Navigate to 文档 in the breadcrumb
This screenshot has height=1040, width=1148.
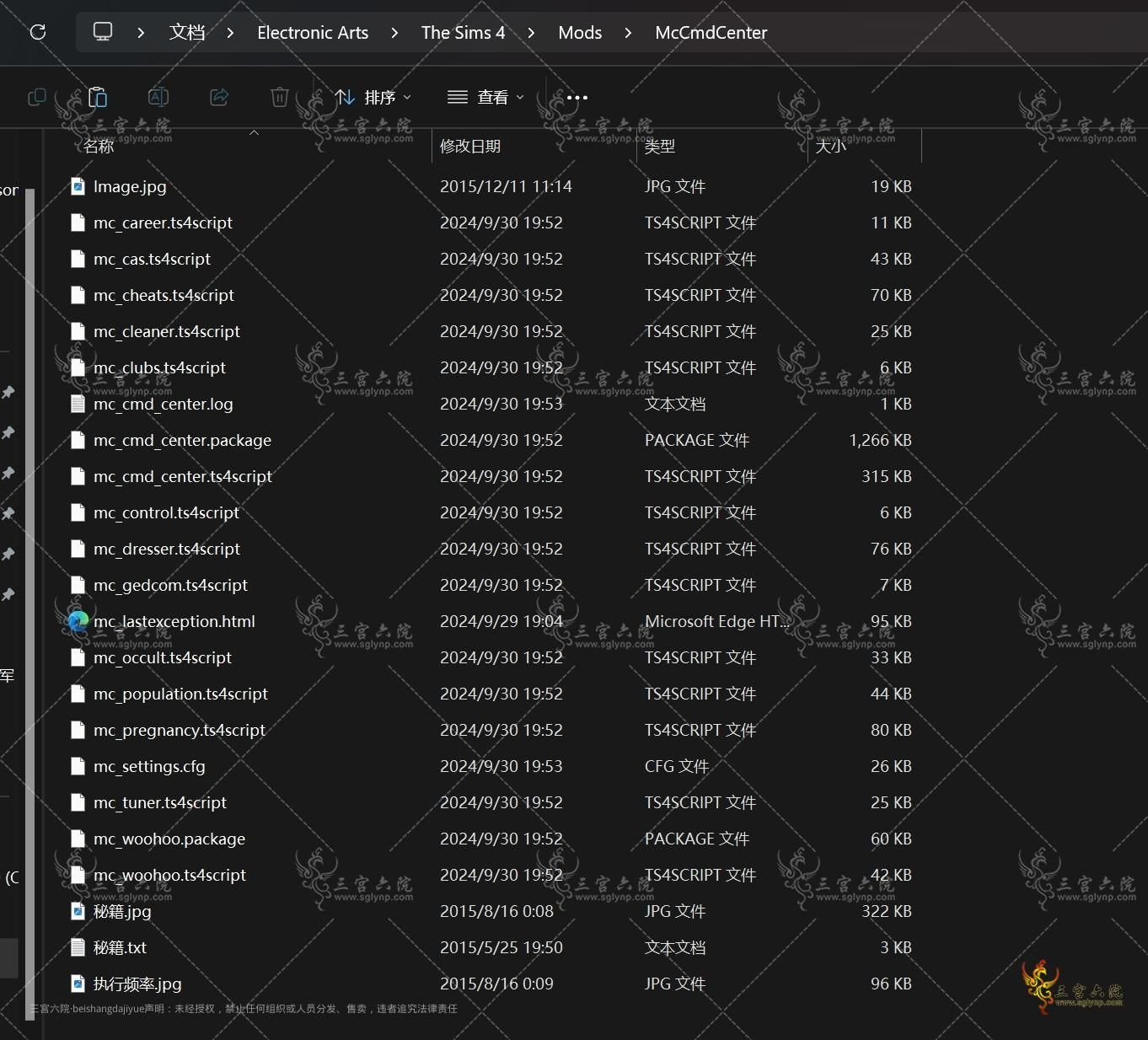click(x=187, y=32)
